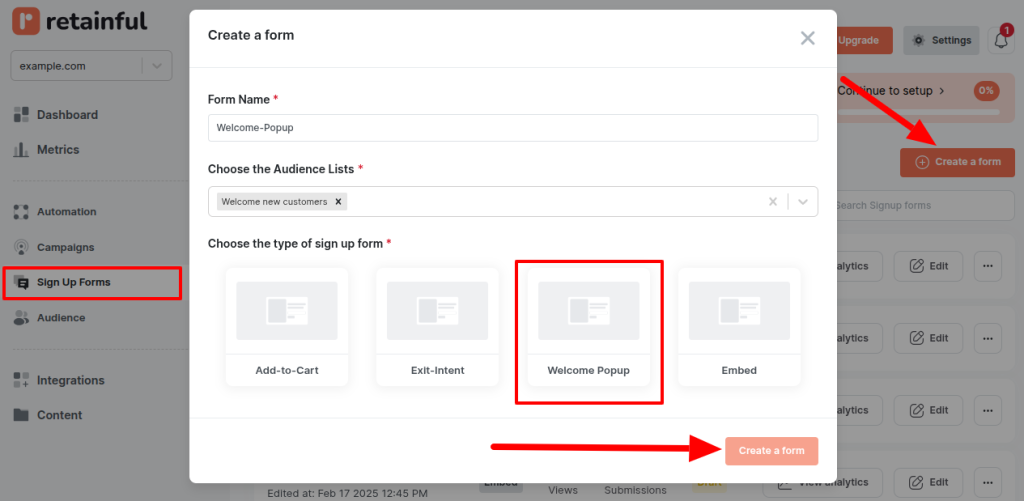Close the Create a form dialog

point(808,38)
